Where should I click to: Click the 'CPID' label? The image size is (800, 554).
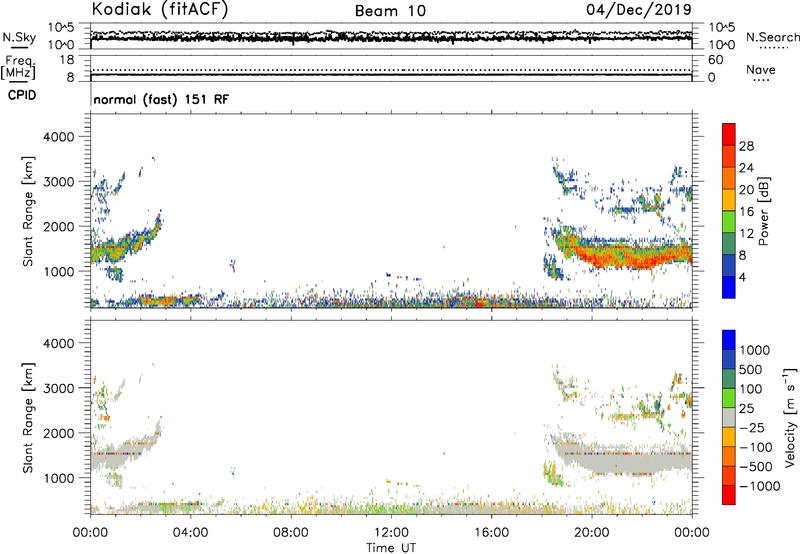tap(22, 95)
